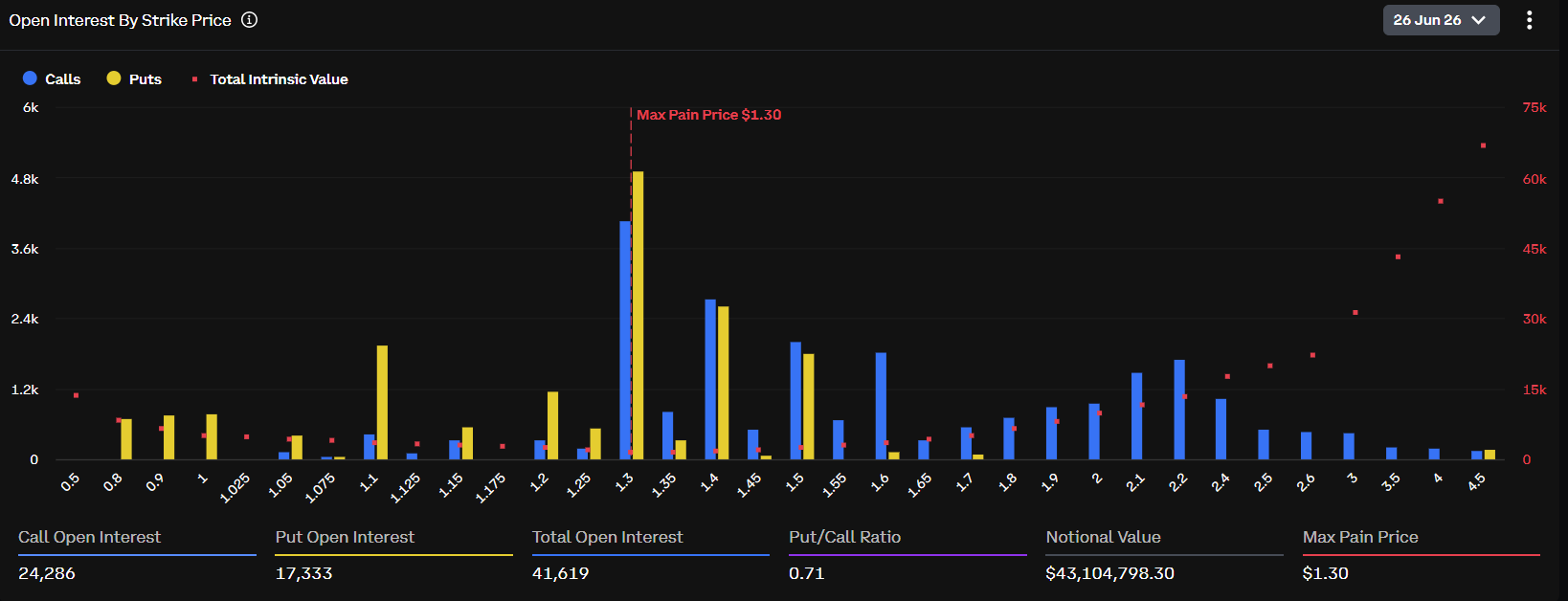Click the 2.4 strike axis label

tap(1221, 482)
